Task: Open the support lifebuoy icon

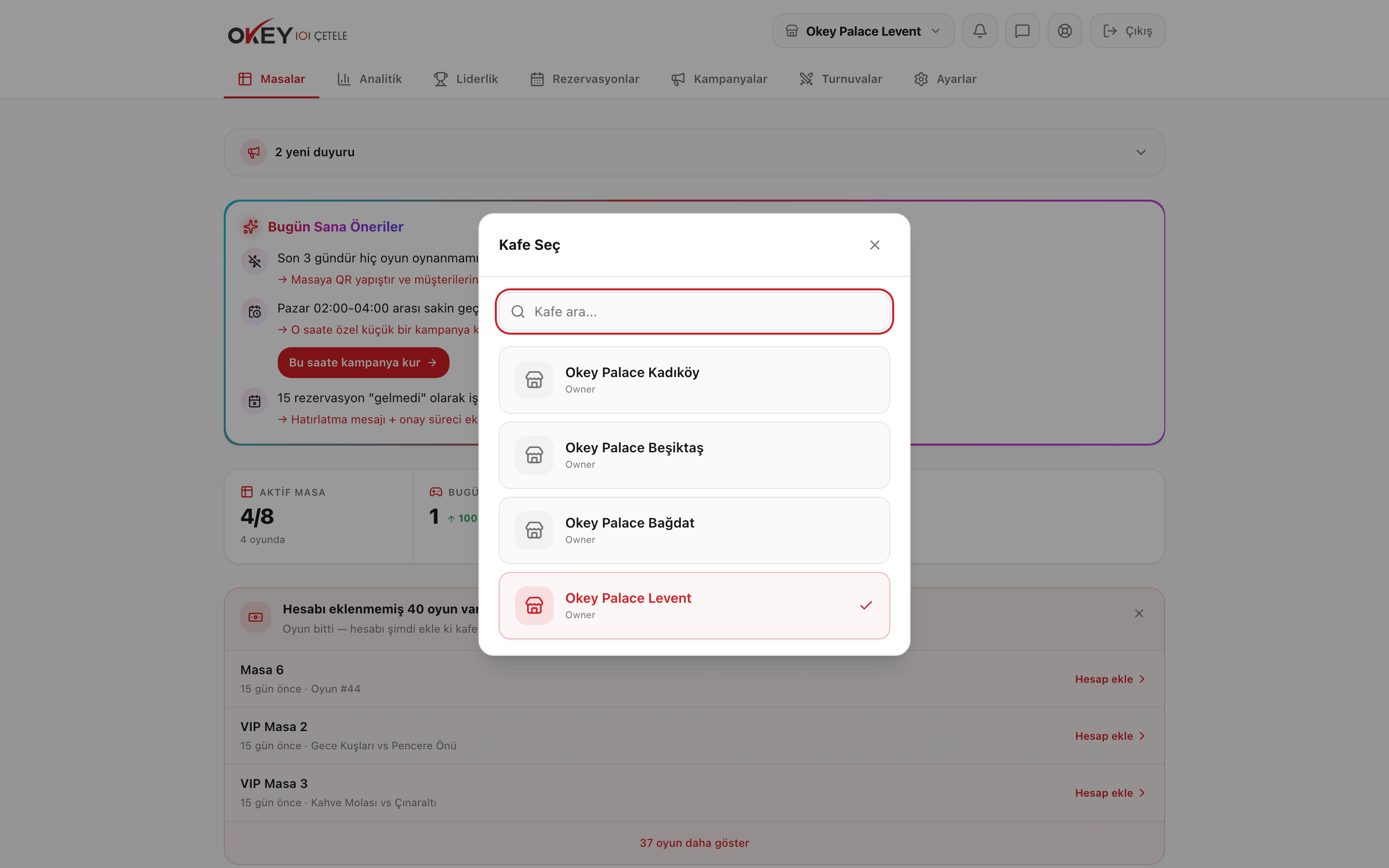Action: tap(1065, 31)
